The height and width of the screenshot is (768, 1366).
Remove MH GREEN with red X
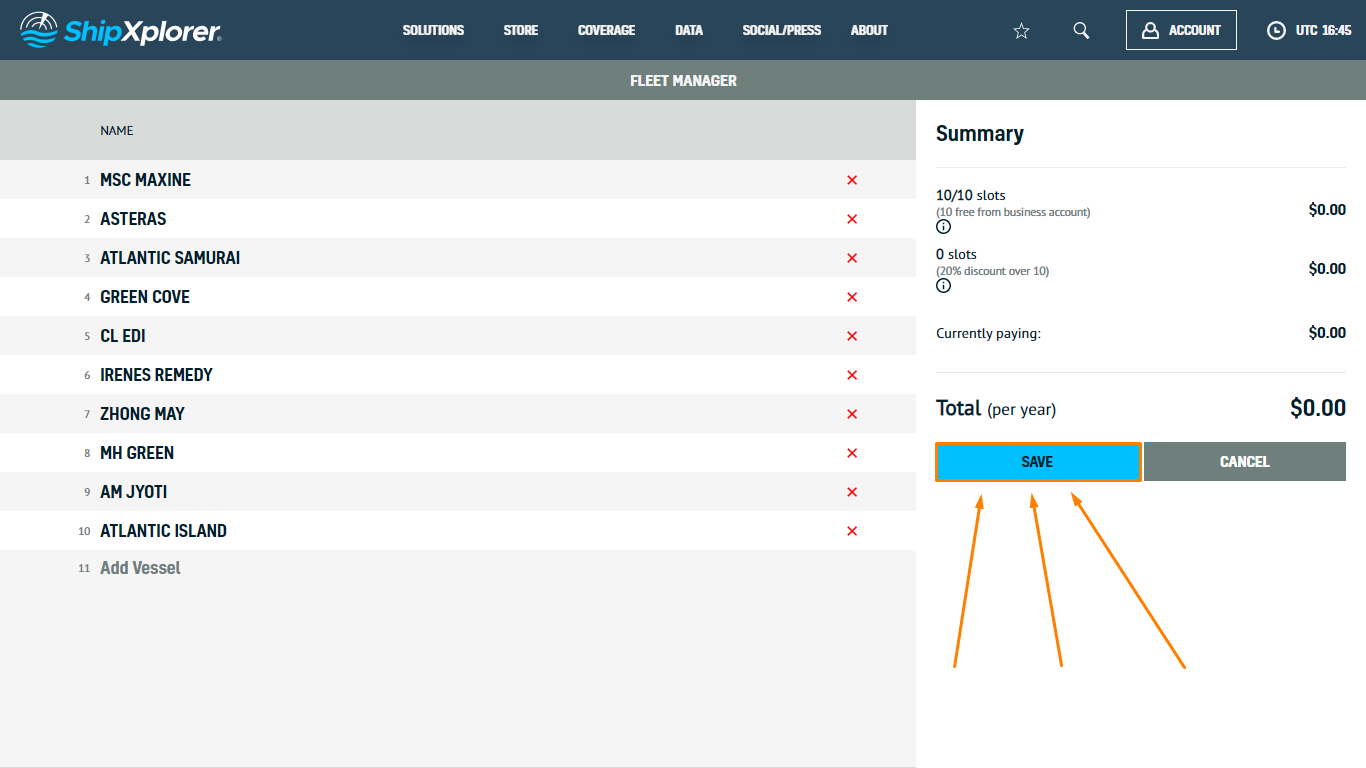point(852,453)
